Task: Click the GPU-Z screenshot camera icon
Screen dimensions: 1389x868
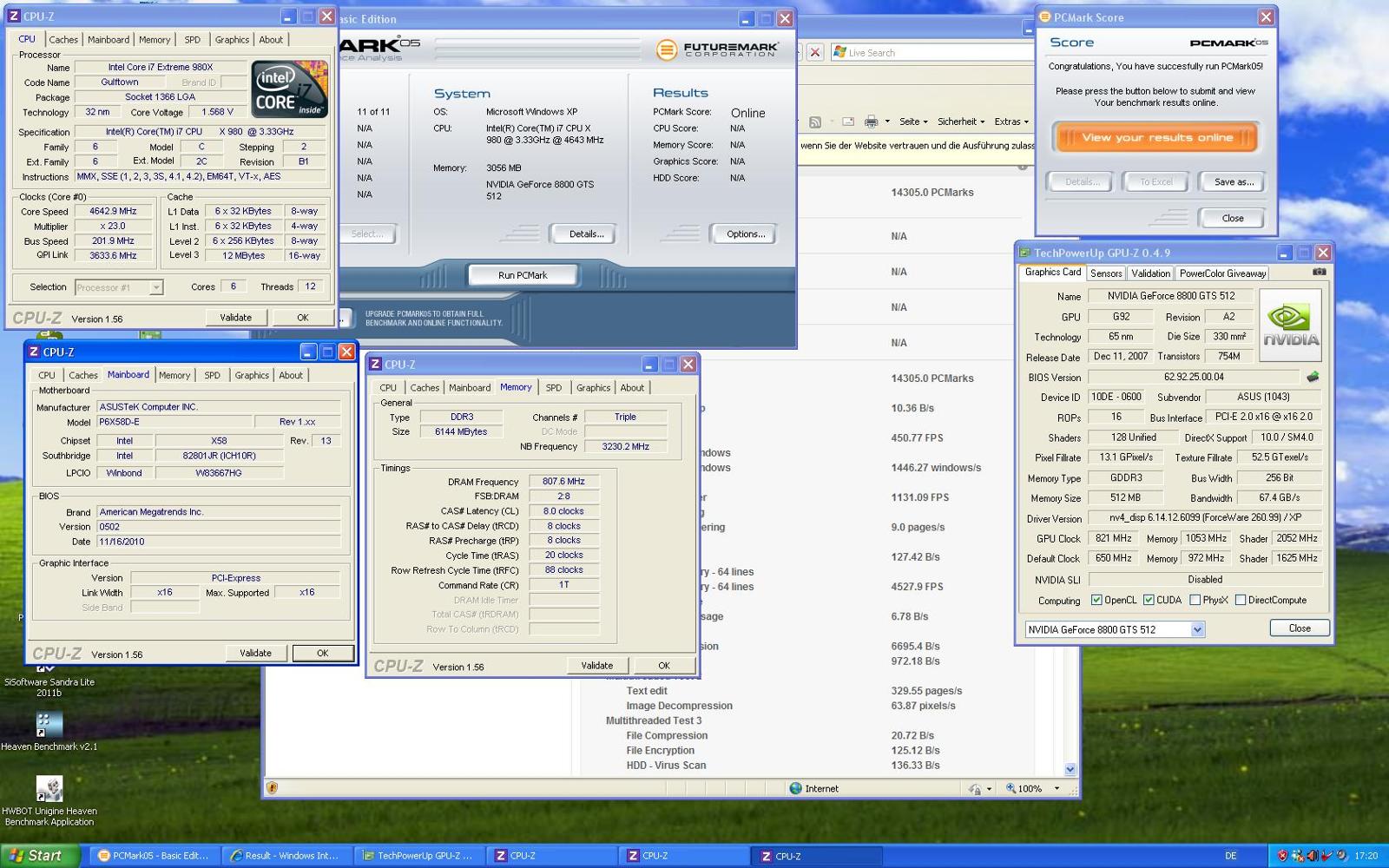Action: point(1319,272)
